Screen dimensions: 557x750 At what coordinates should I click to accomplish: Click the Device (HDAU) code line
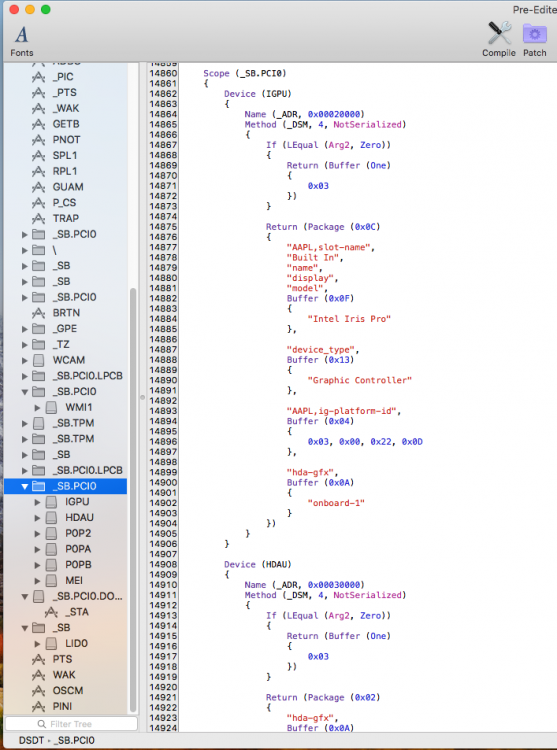(x=258, y=564)
